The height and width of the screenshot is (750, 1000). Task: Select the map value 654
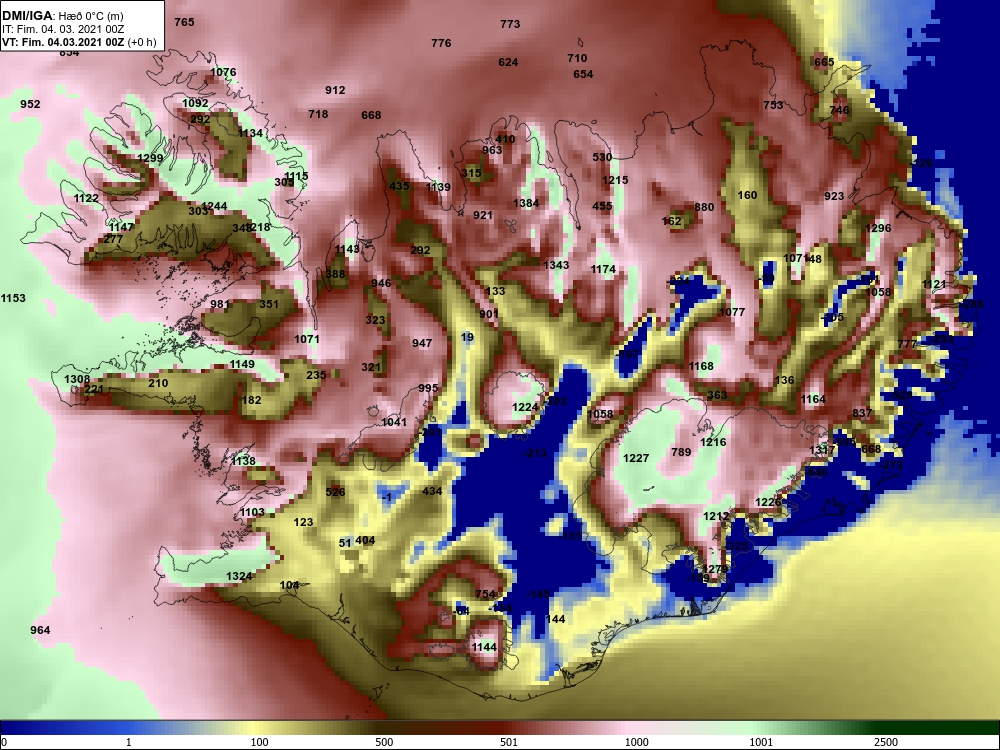tap(583, 73)
